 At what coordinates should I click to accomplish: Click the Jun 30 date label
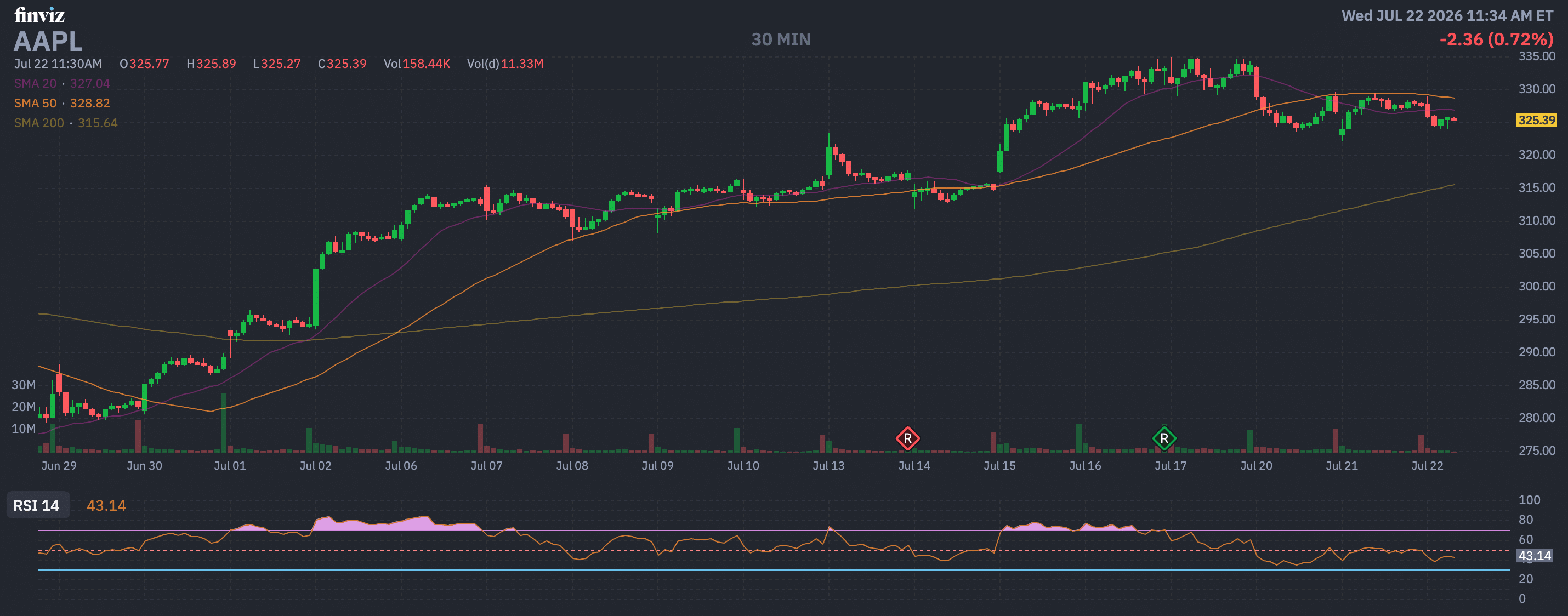click(144, 466)
